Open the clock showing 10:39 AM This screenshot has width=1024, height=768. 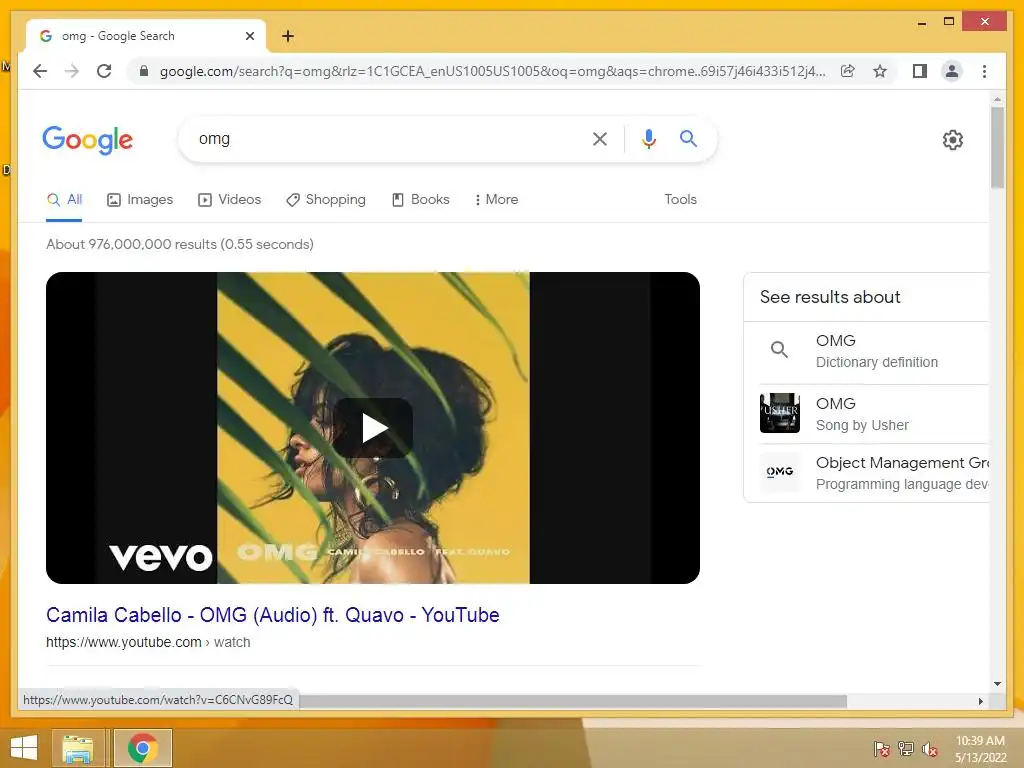(x=980, y=749)
